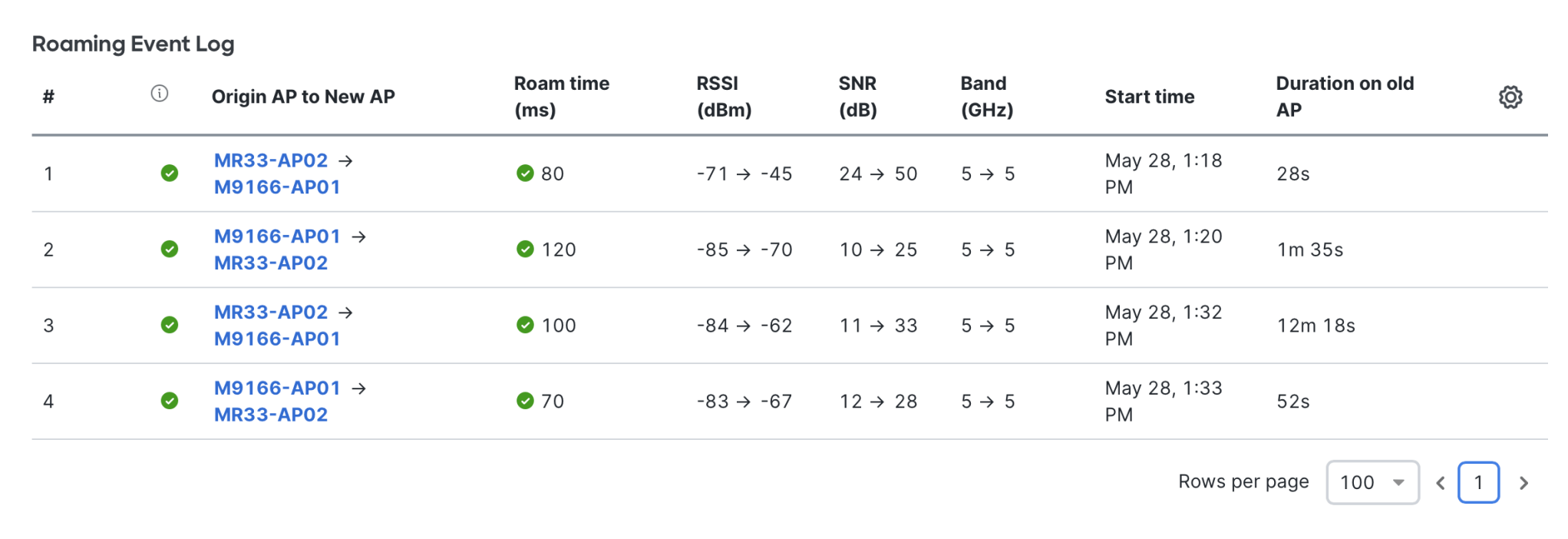This screenshot has width=1568, height=539.
Task: Go to the next page arrow
Action: [x=1523, y=483]
